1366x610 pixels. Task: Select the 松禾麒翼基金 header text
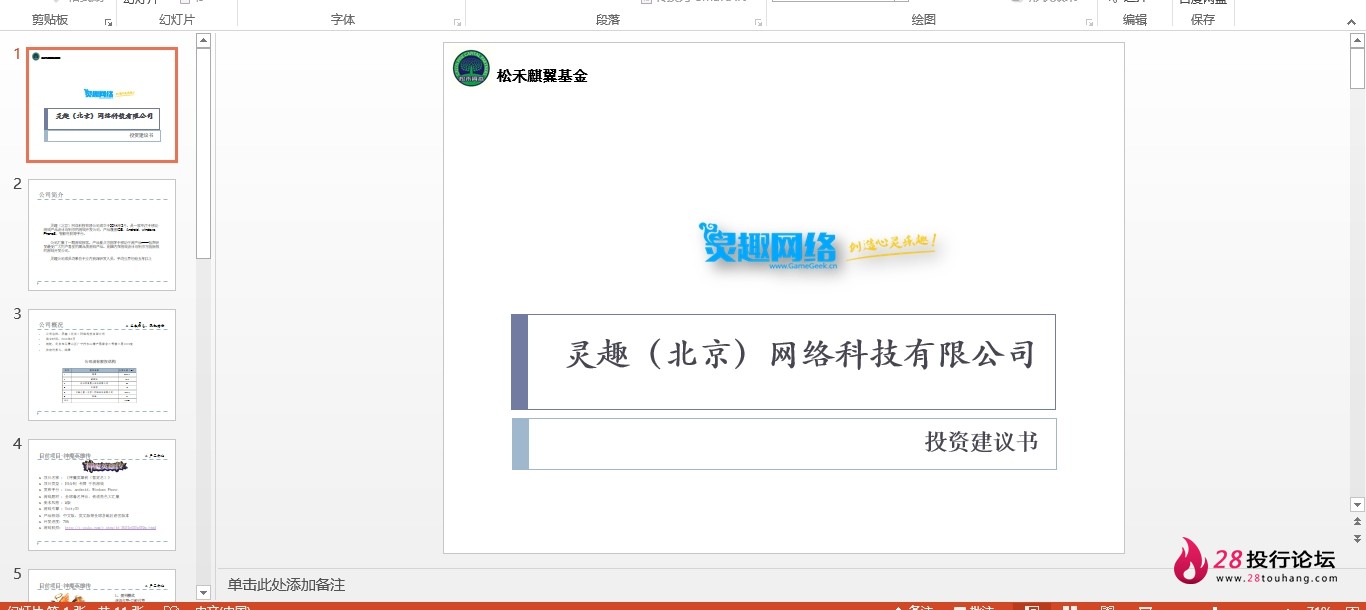click(x=542, y=76)
